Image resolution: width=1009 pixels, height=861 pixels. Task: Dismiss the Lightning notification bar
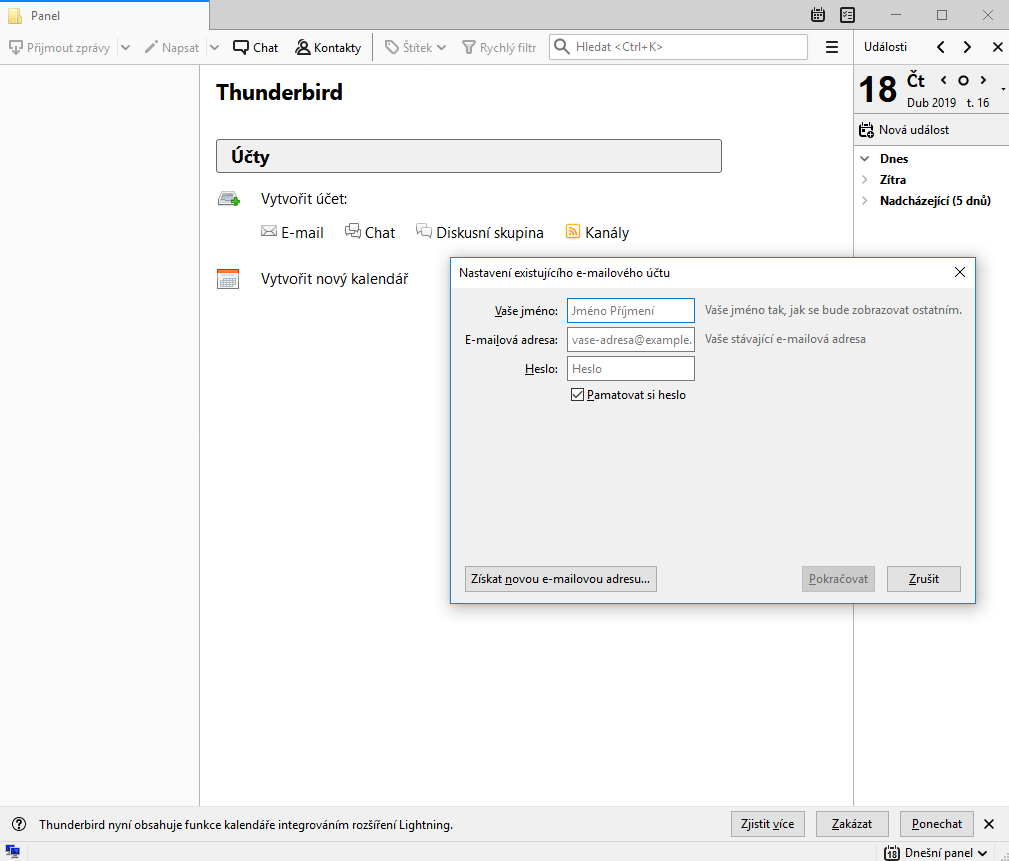pos(989,824)
